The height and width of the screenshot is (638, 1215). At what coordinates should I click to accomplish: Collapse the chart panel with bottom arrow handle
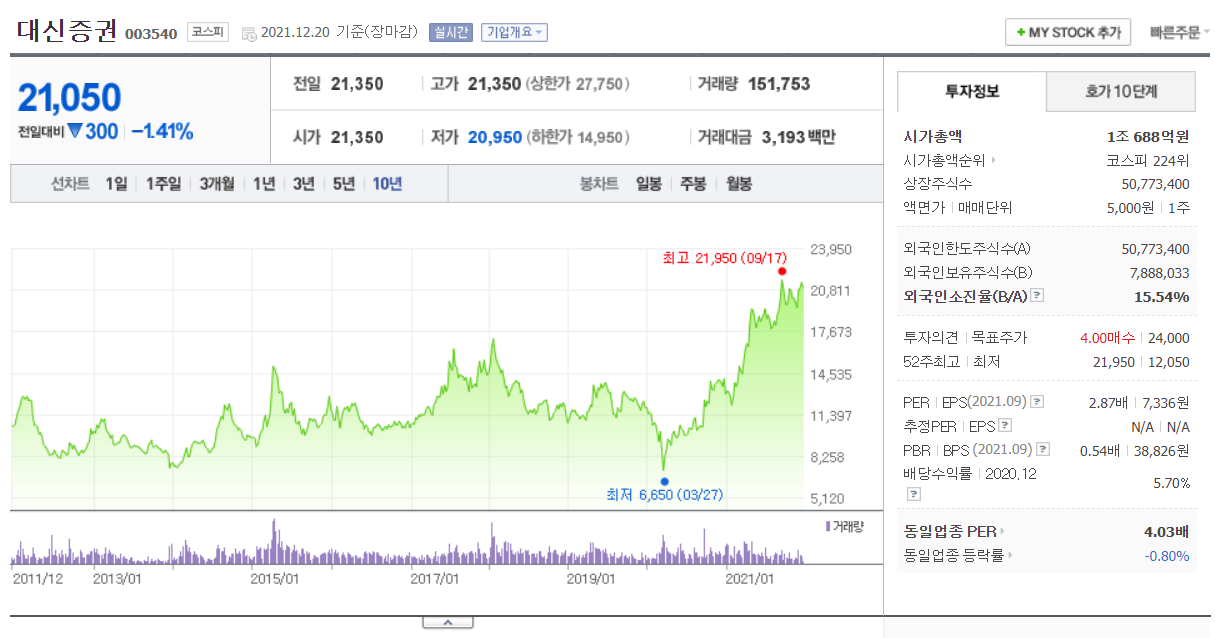click(x=447, y=623)
